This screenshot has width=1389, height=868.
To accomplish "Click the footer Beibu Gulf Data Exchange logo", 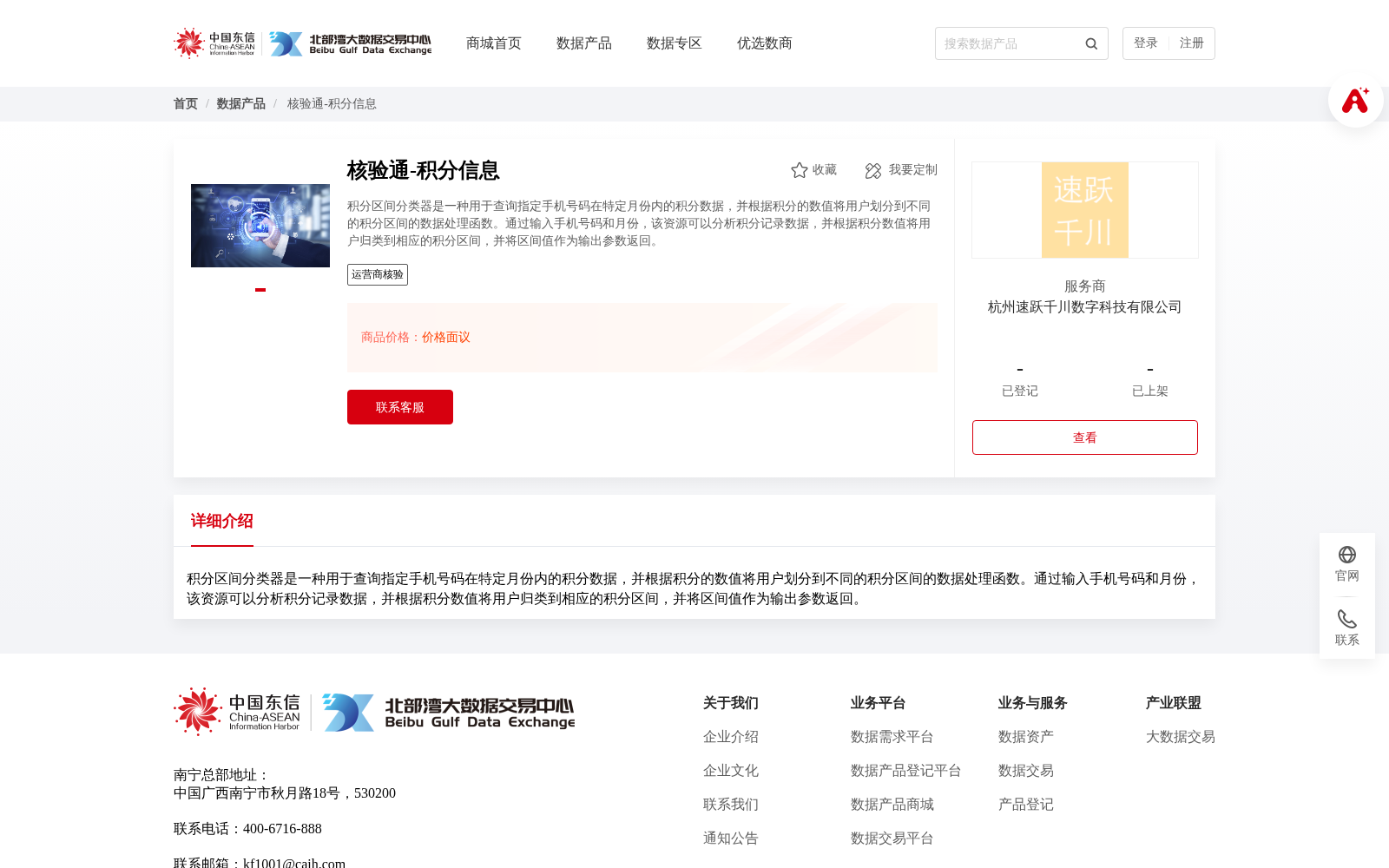I will 449,712.
